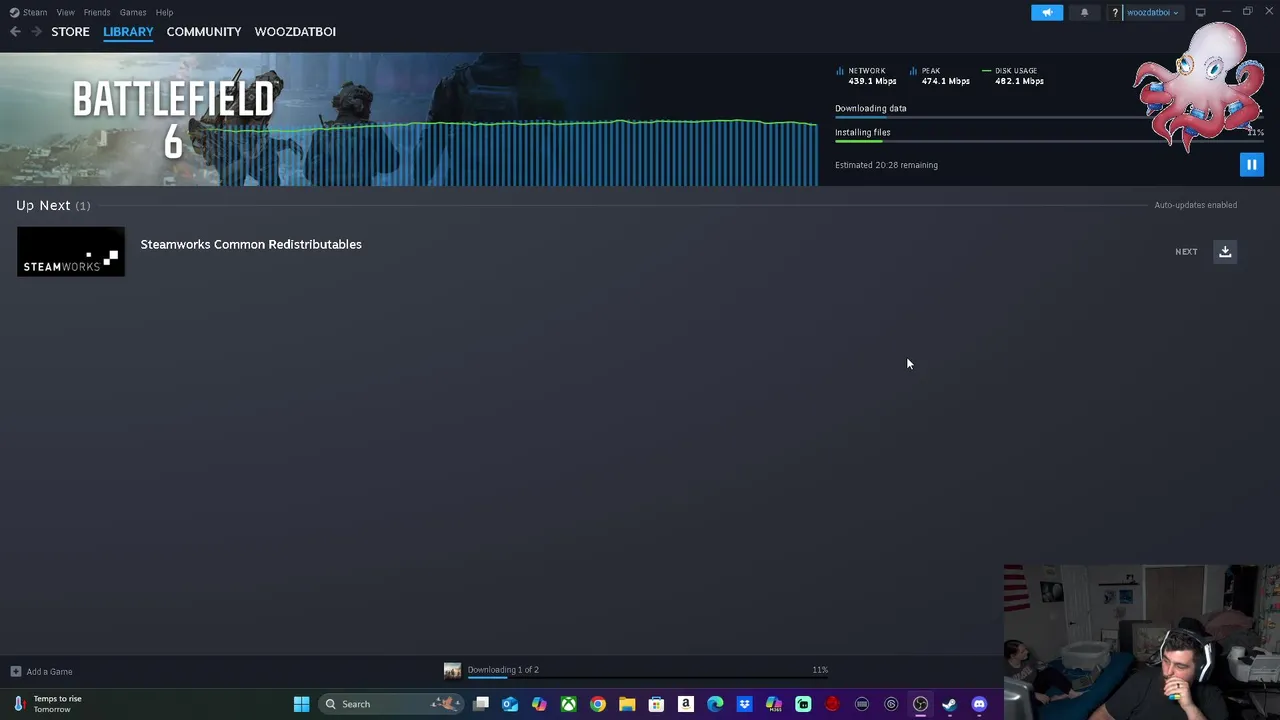Open Microsoft Edge from the taskbar
Image resolution: width=1280 pixels, height=720 pixels.
(715, 704)
